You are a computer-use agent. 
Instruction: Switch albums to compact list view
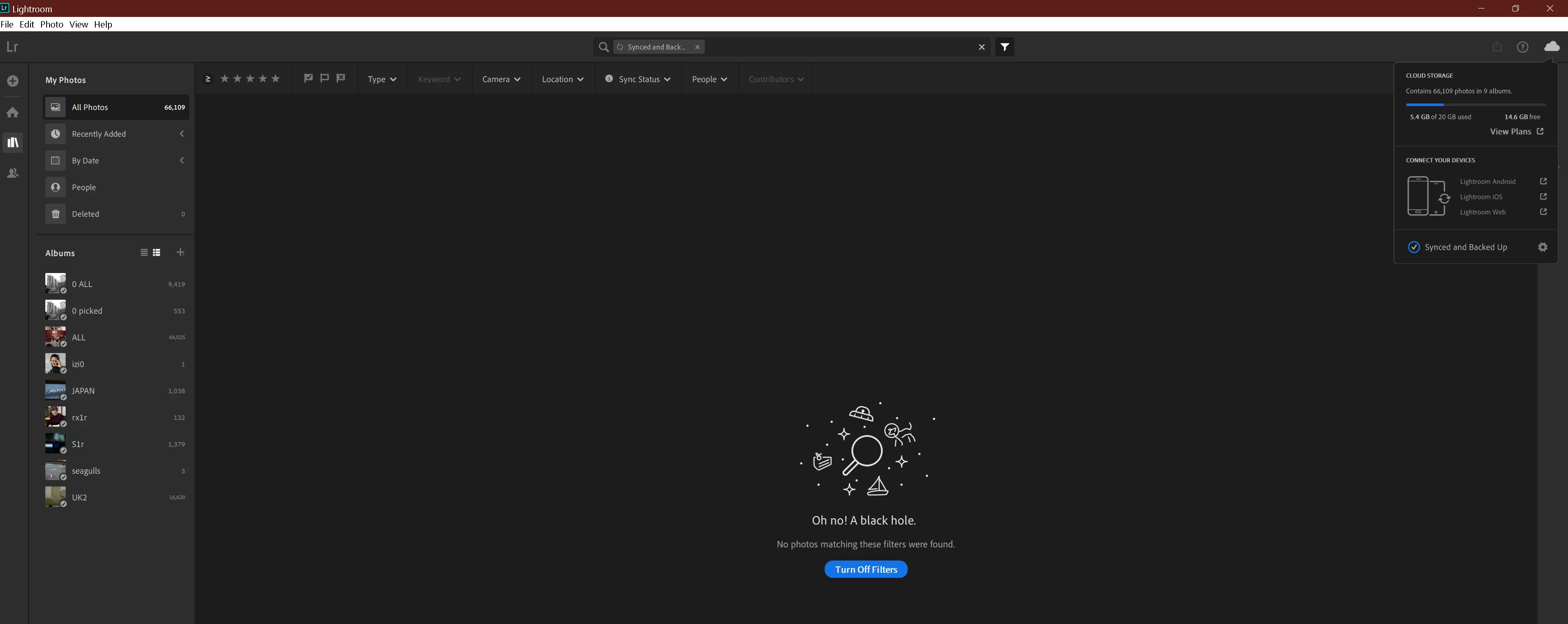coord(144,252)
